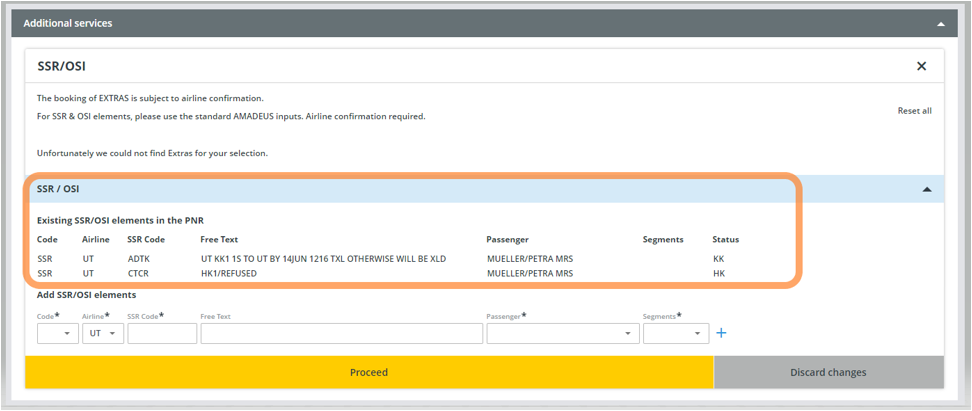Close the SSR/OSI dialog with X
972x411 pixels.
921,66
